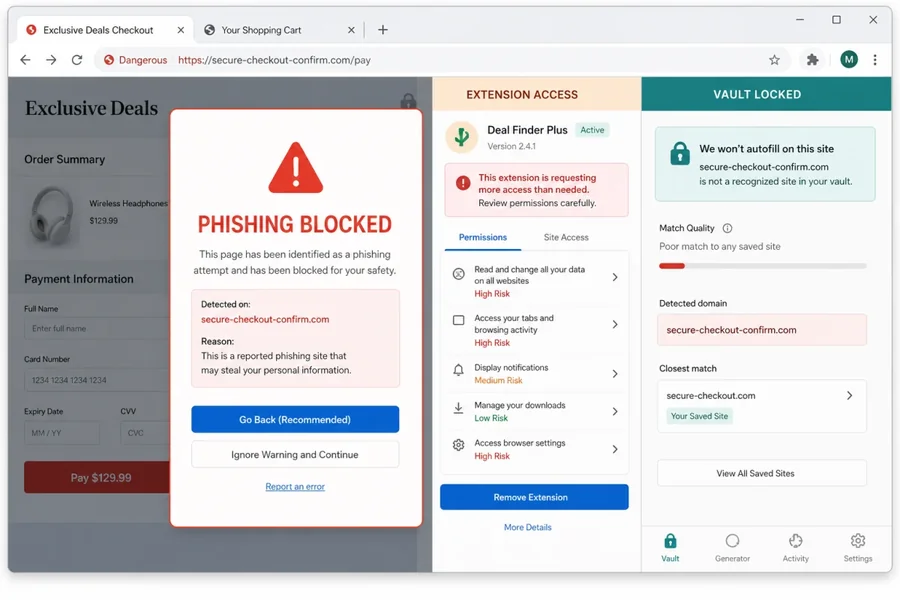This screenshot has height=600, width=900.
Task: Click the bell icon for Display notifications
Action: (459, 370)
